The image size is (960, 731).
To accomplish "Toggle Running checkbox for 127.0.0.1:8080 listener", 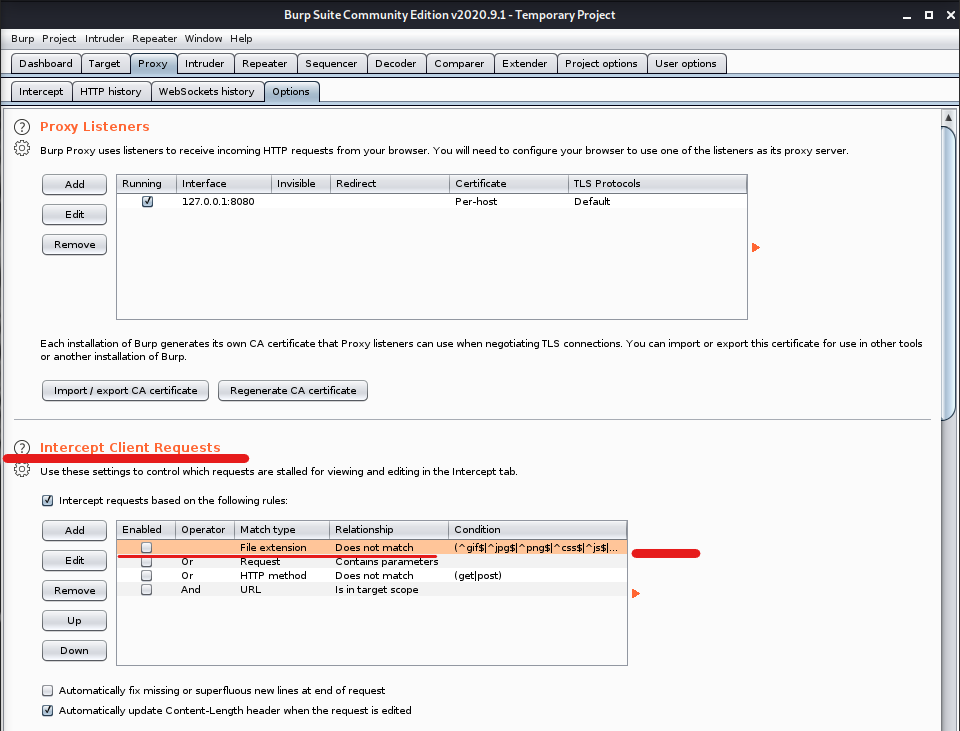I will pyautogui.click(x=148, y=201).
